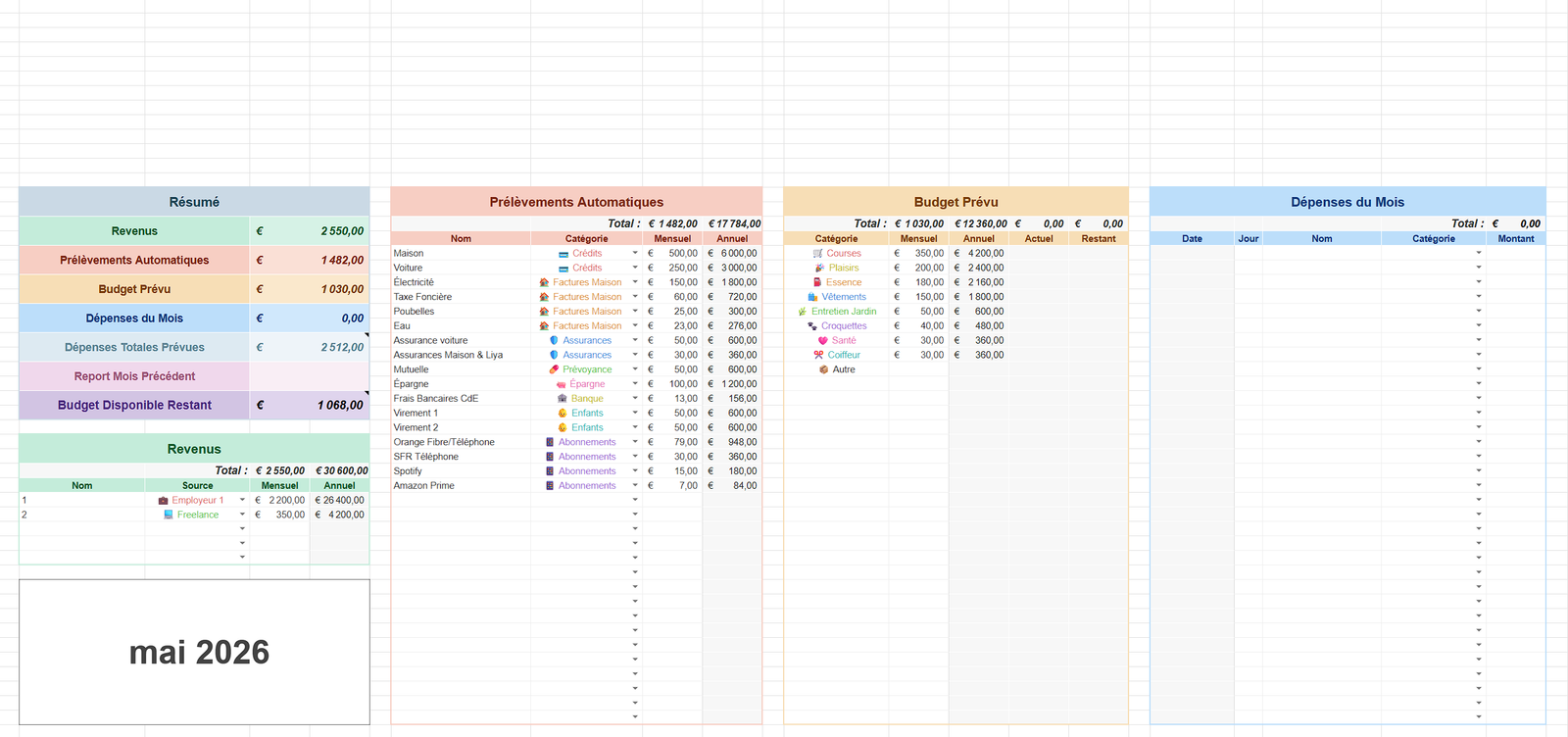
Task: Click the shopping cart icon beside Courses
Action: click(x=818, y=253)
